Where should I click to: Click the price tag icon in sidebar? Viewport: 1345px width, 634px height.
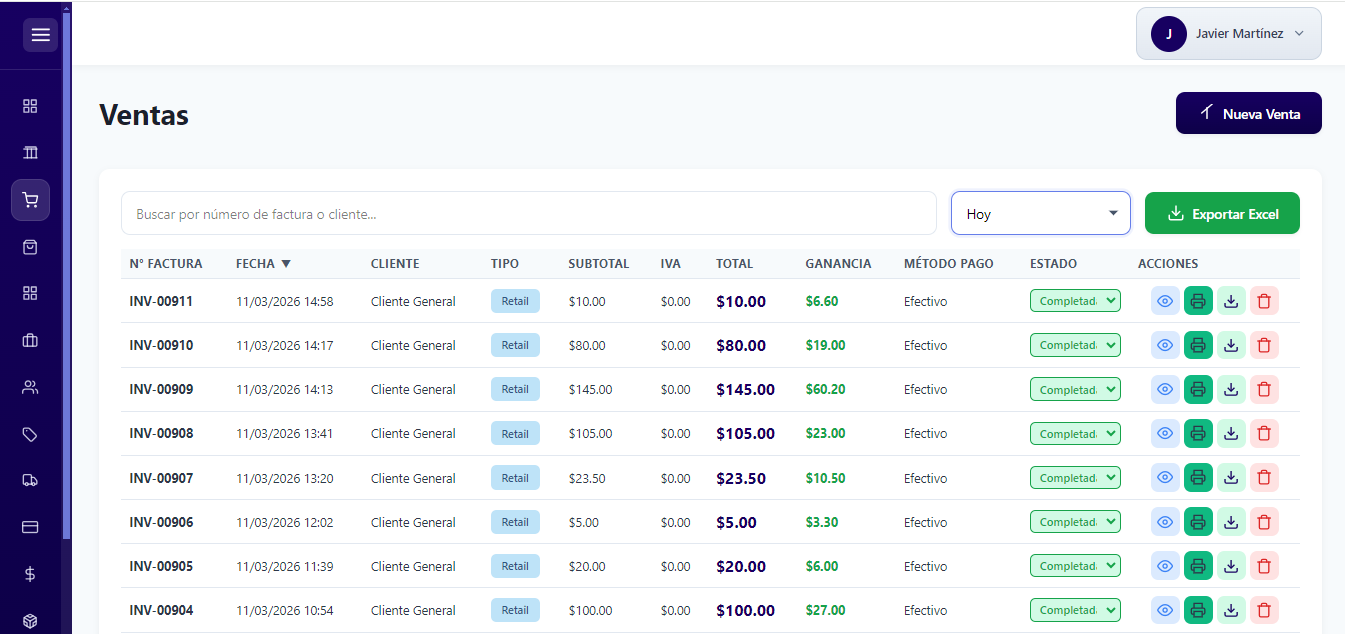[30, 434]
